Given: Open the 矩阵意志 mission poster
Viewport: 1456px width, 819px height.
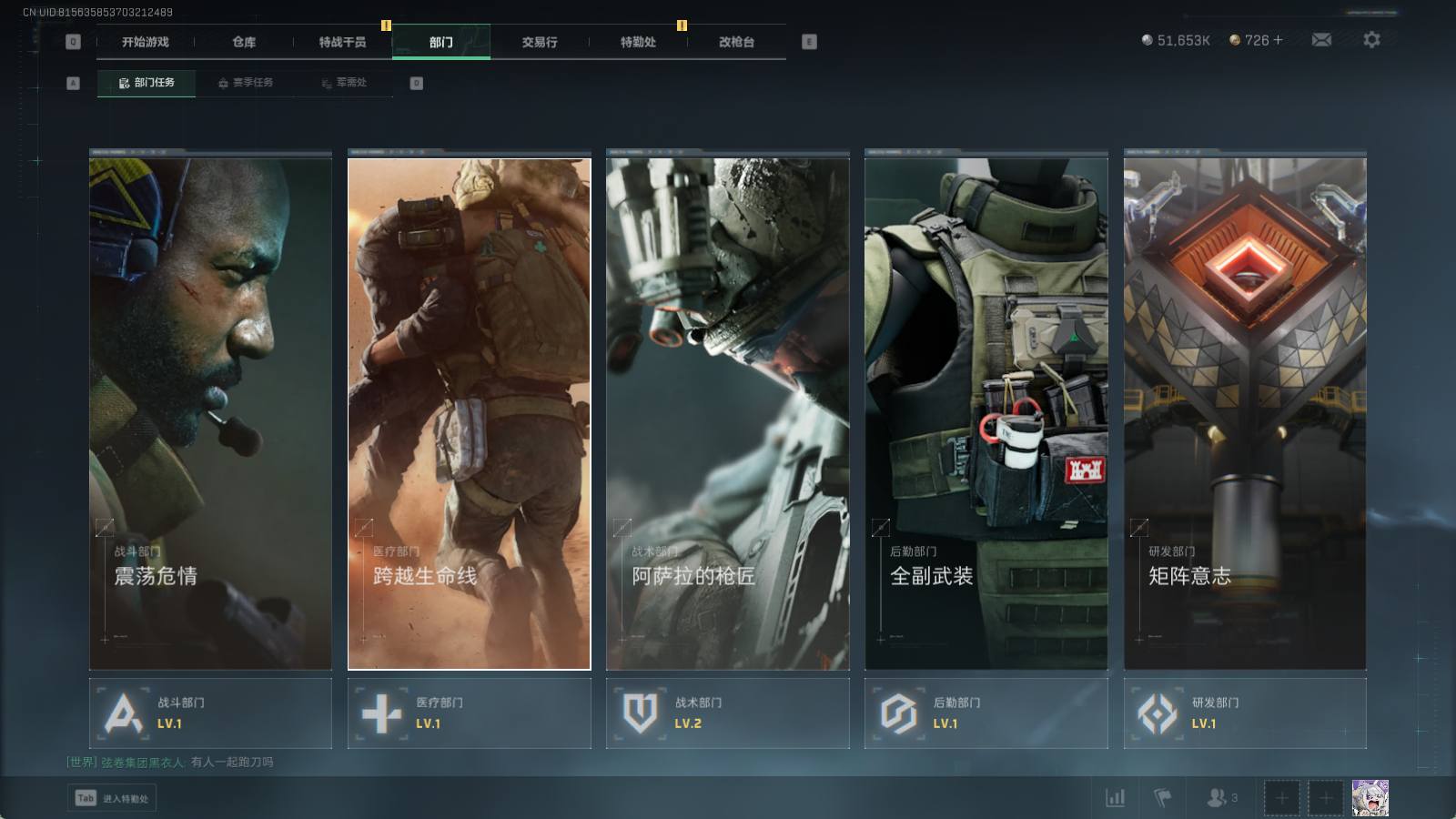Looking at the screenshot, I should pyautogui.click(x=1245, y=414).
